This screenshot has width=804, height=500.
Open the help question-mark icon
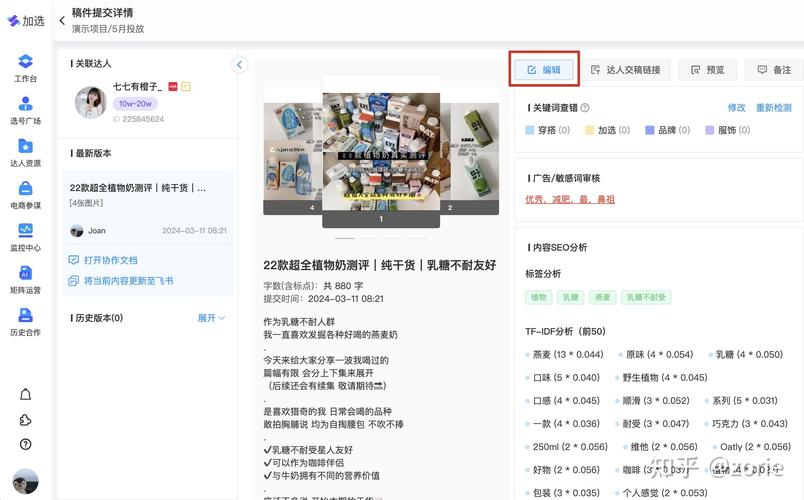[26, 445]
